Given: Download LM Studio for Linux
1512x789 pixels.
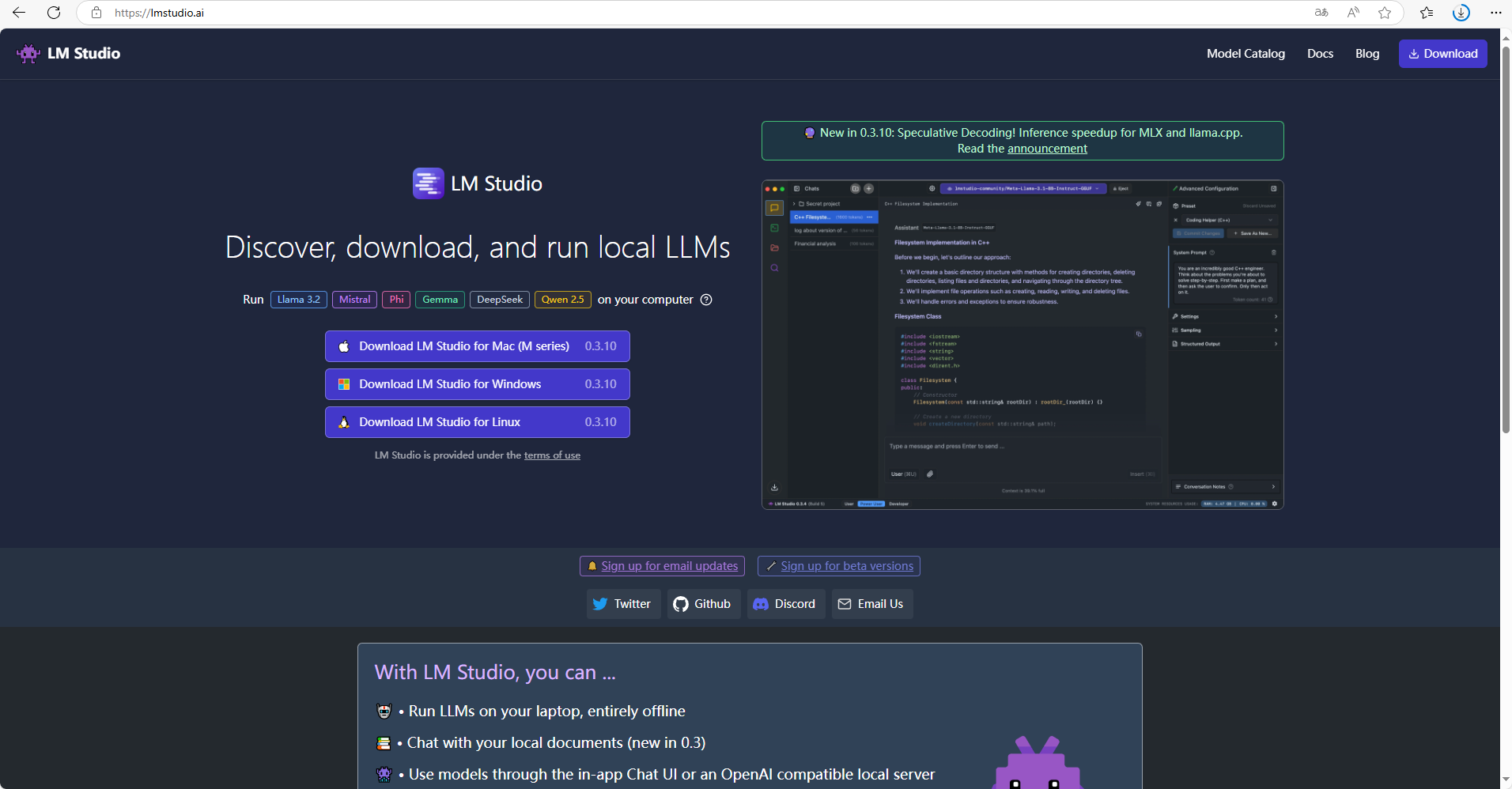Looking at the screenshot, I should point(477,422).
